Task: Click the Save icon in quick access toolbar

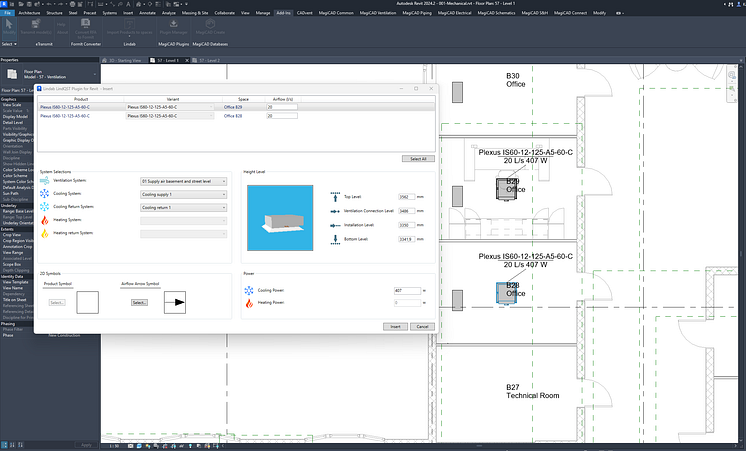Action: click(x=29, y=4)
